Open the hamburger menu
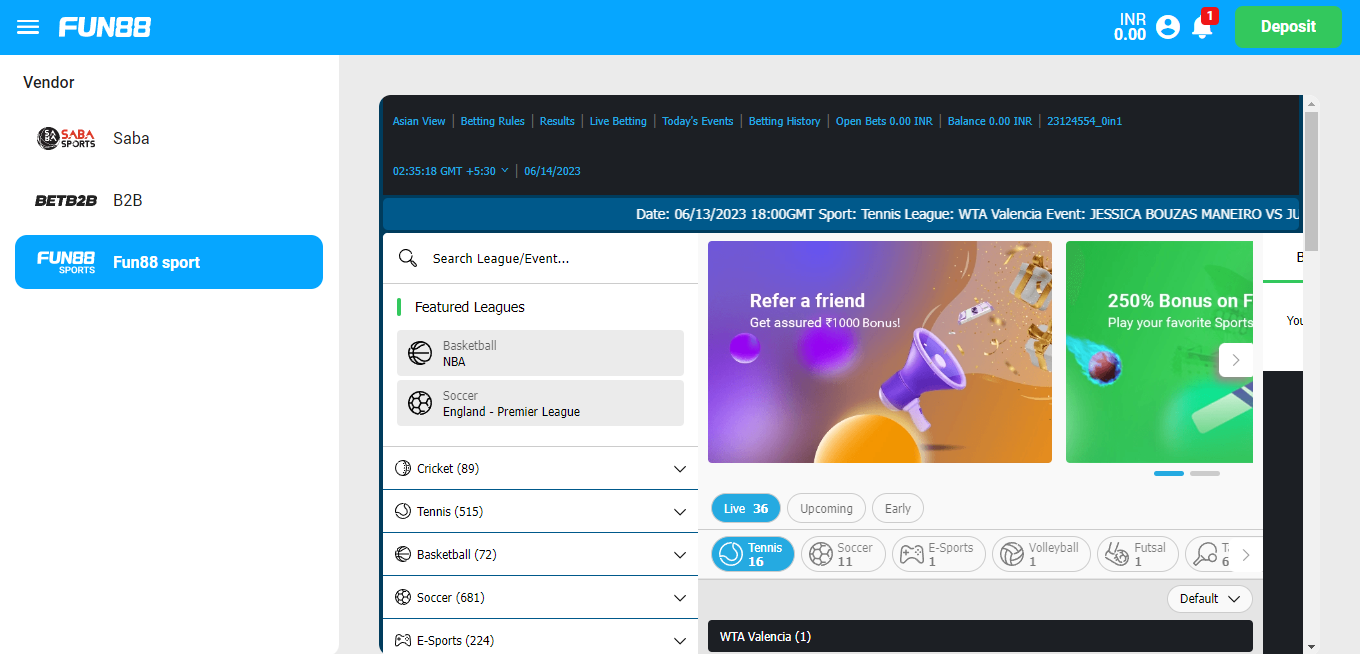 [x=28, y=27]
